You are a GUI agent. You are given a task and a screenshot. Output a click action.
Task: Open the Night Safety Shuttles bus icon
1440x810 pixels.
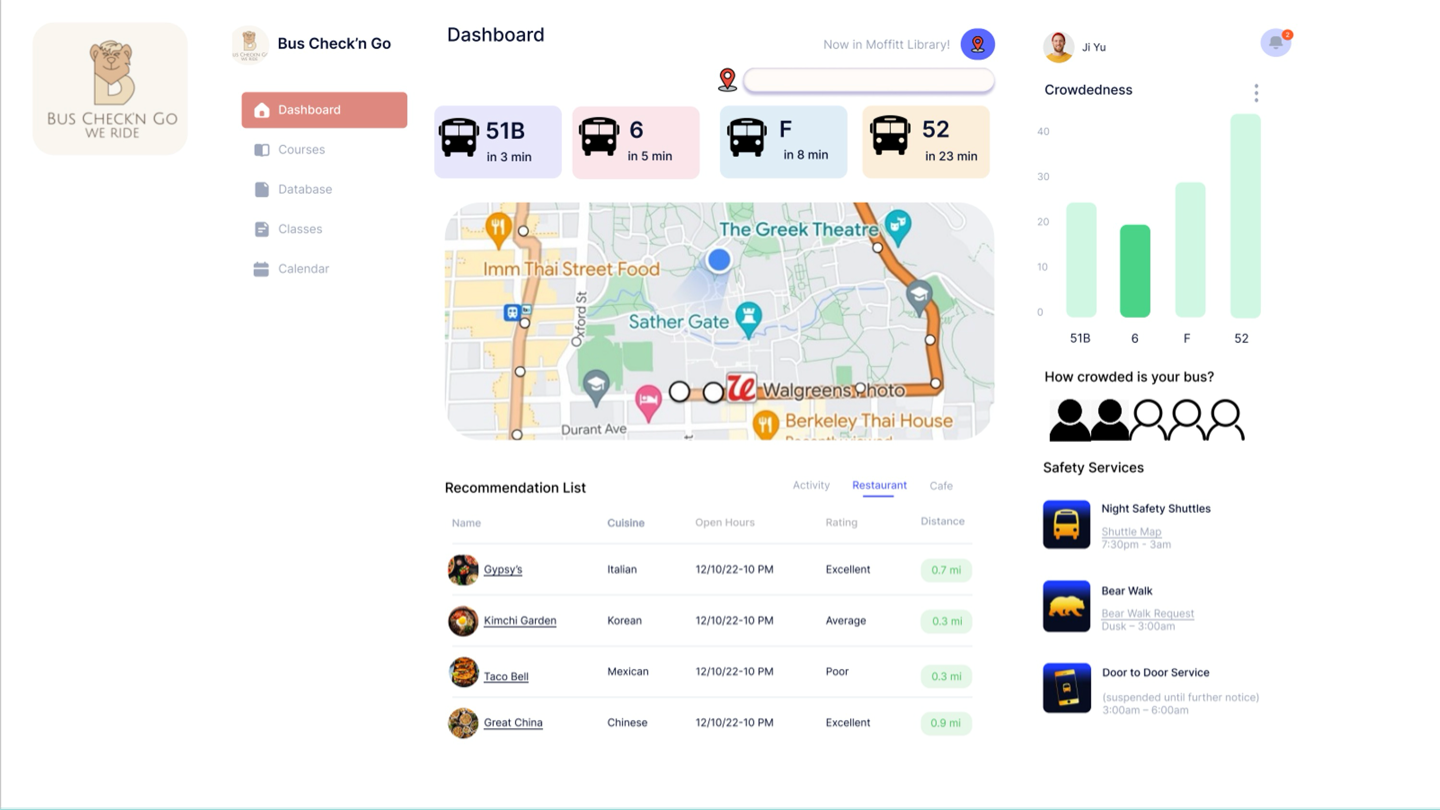pyautogui.click(x=1066, y=524)
